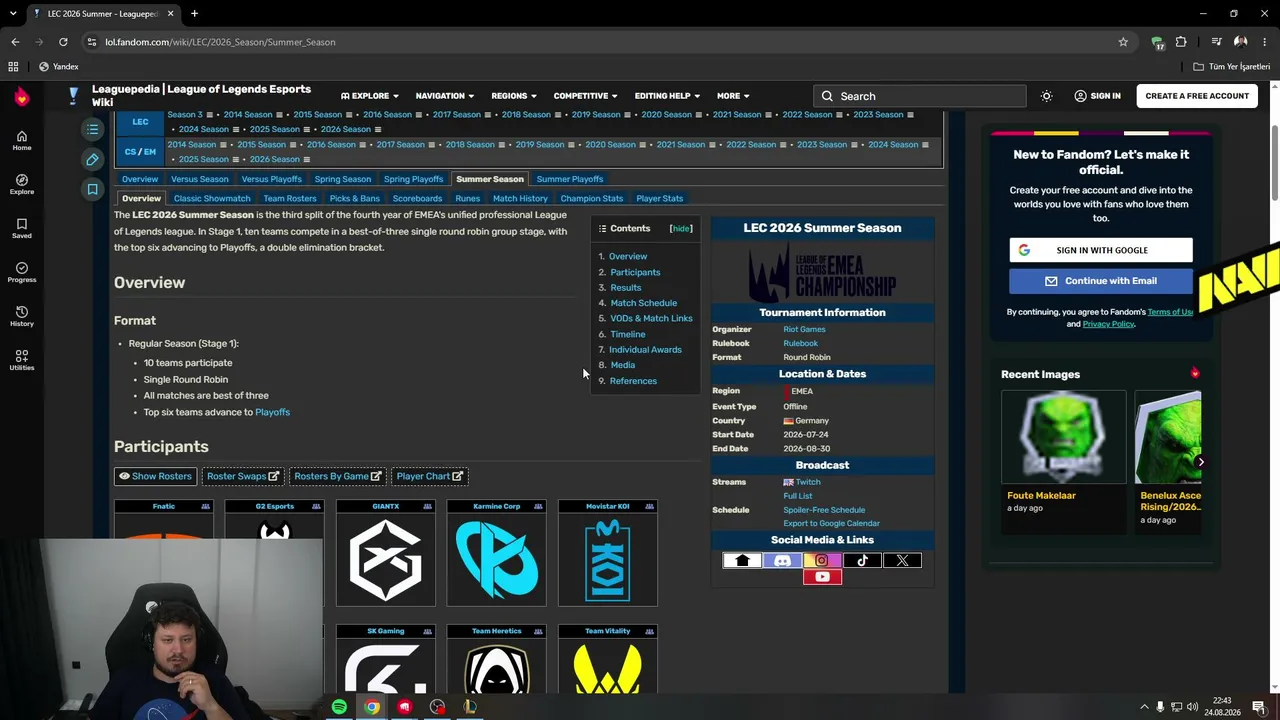
Task: Open the Playoffs link in Format
Action: click(x=272, y=412)
